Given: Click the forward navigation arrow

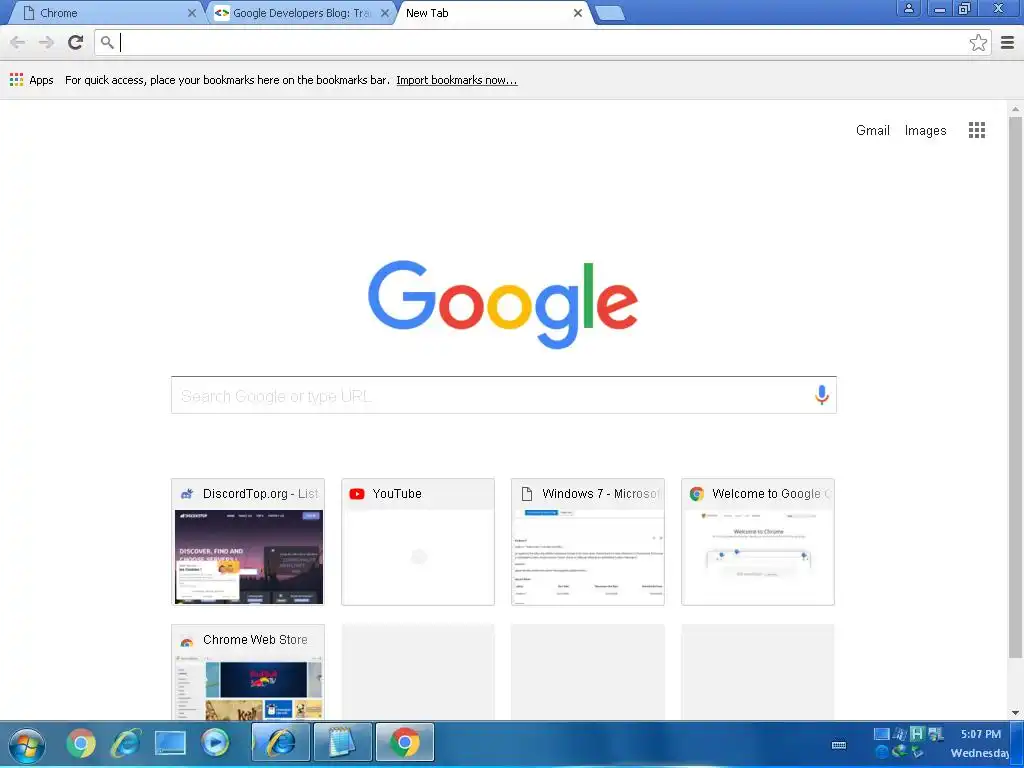Looking at the screenshot, I should [46, 42].
